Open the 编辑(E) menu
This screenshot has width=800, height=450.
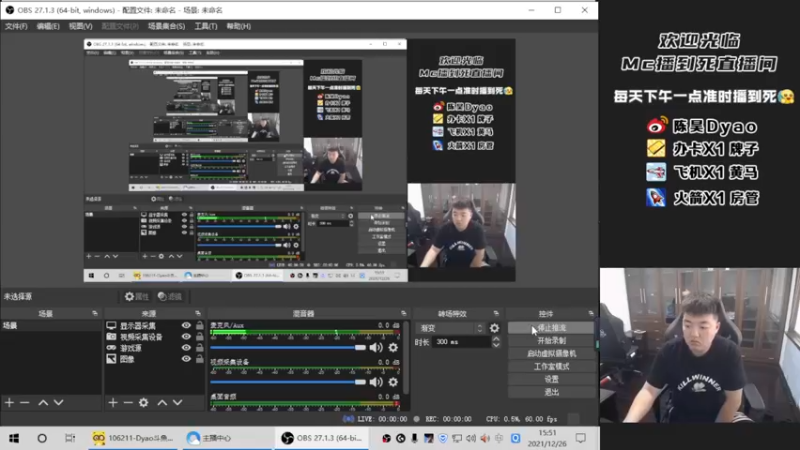(x=48, y=26)
